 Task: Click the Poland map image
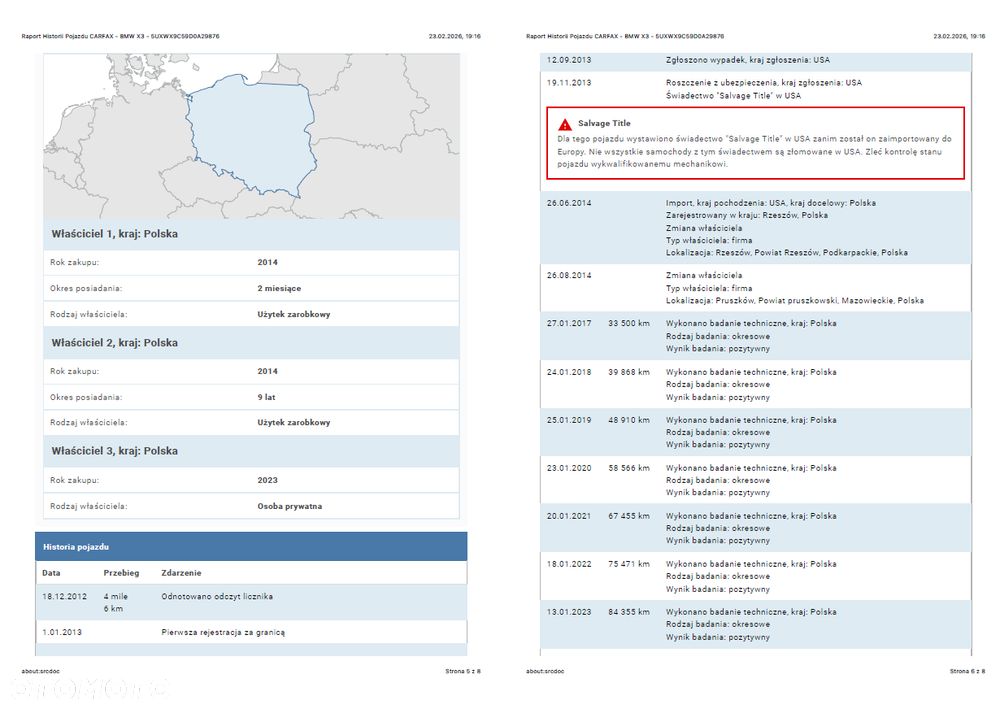(251, 136)
